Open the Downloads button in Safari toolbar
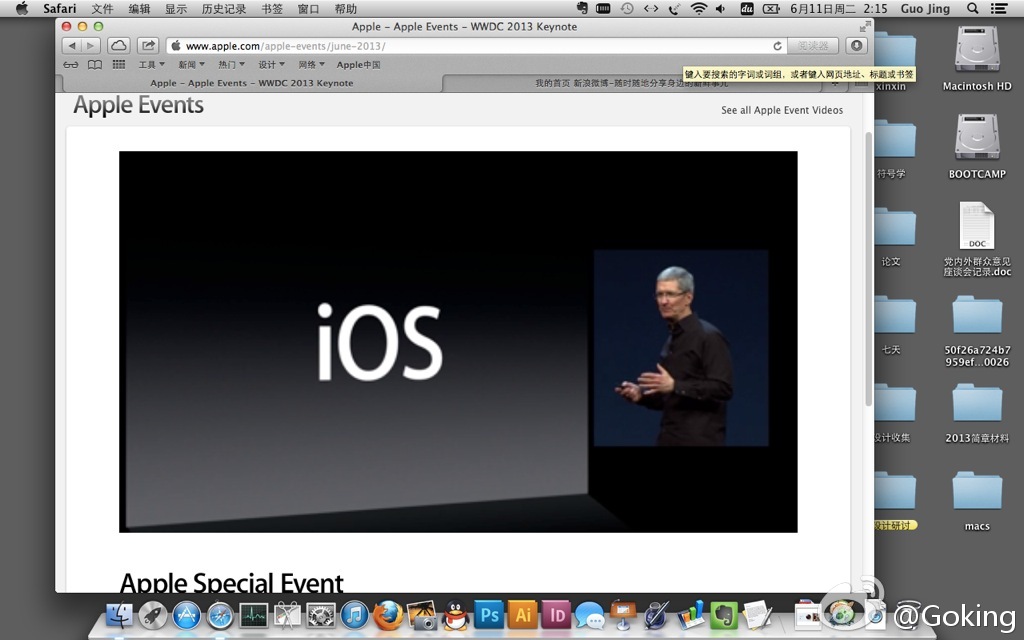The width and height of the screenshot is (1024, 640). point(857,46)
